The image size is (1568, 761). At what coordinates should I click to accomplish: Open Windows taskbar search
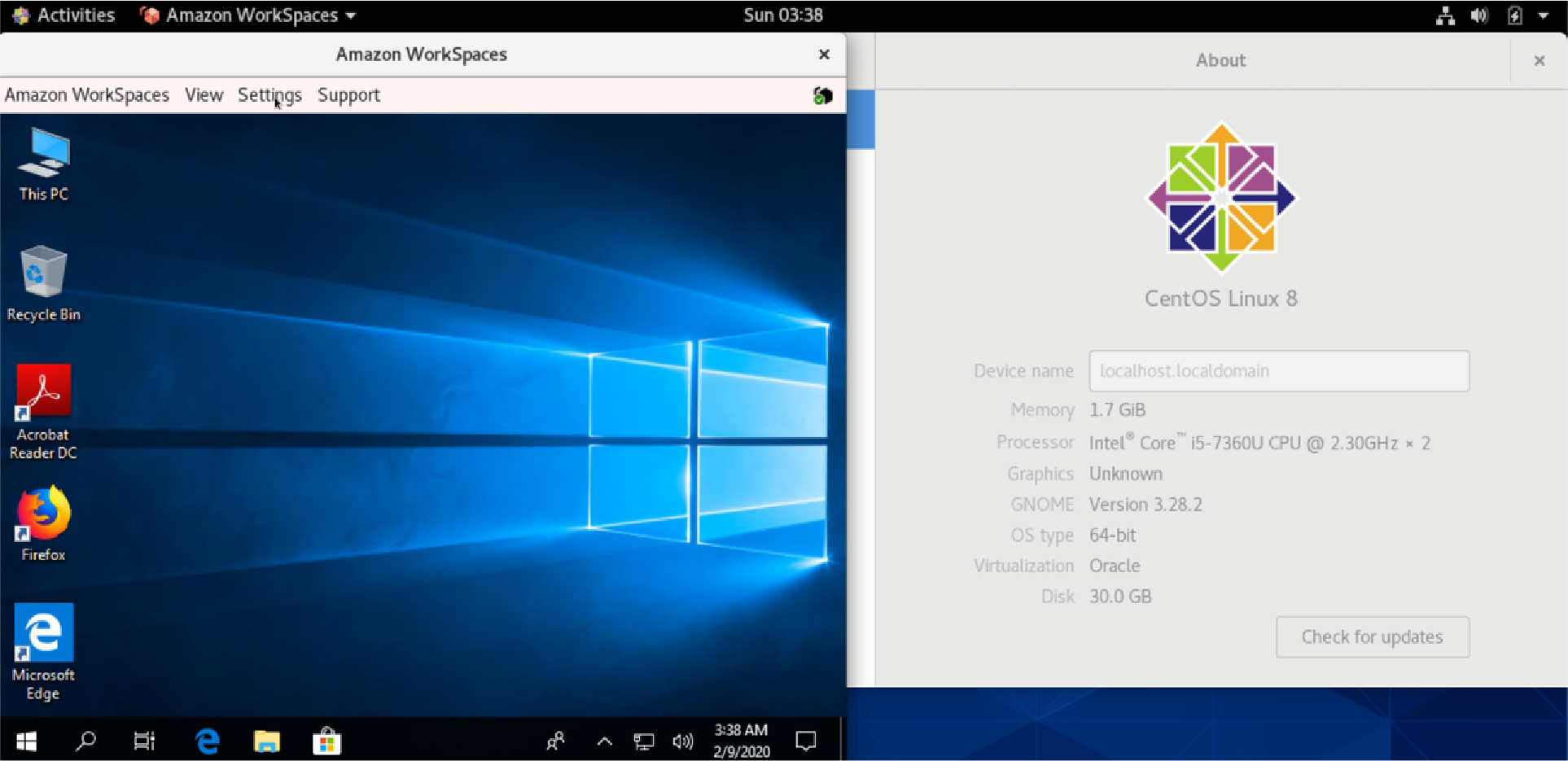coord(85,741)
